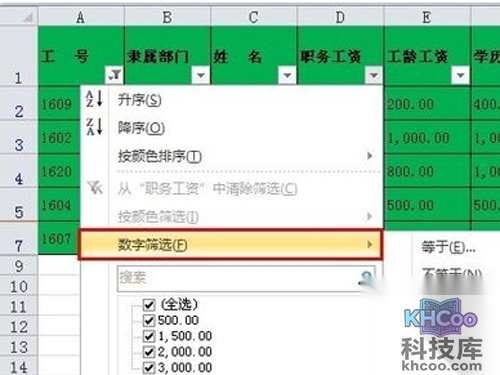The width and height of the screenshot is (500, 375).
Task: Click cell containing 1604
Action: (59, 204)
